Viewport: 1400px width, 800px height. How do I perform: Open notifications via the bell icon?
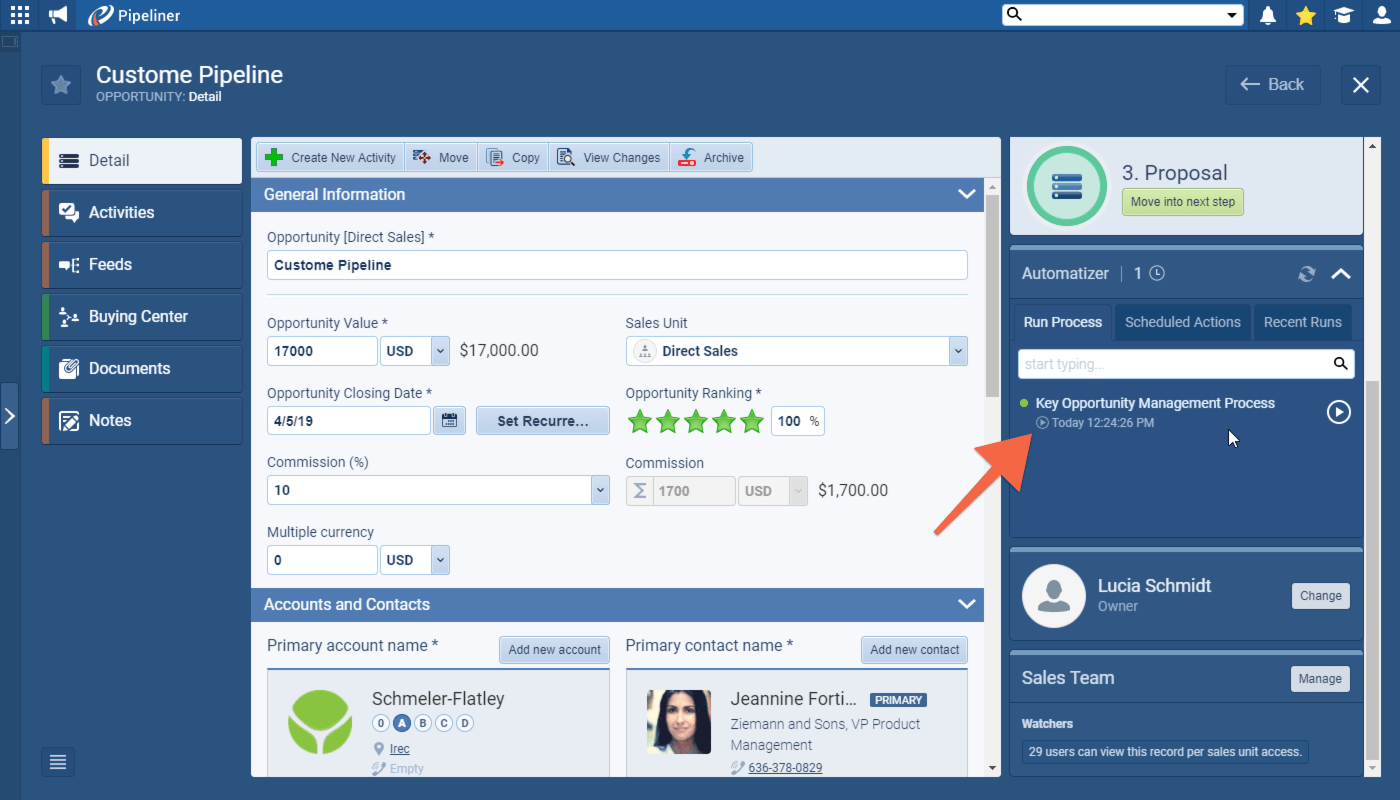[1267, 15]
